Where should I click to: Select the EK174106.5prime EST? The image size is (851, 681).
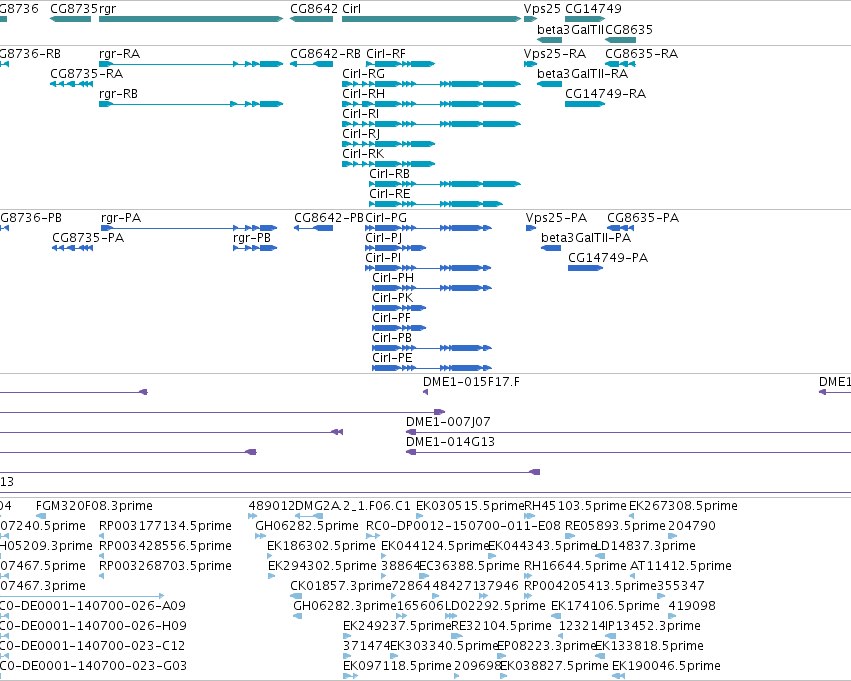(556, 616)
